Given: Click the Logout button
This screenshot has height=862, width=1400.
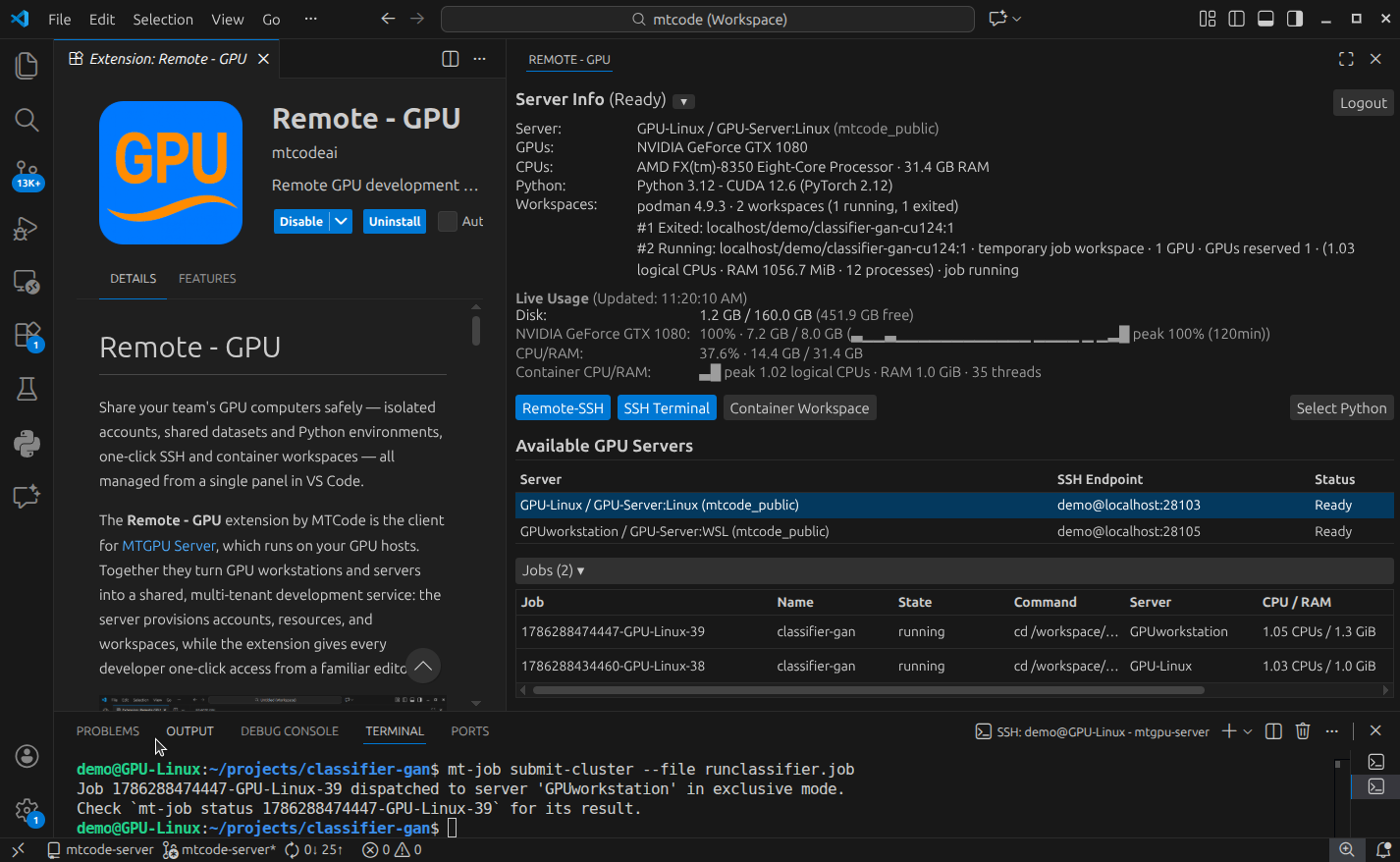Looking at the screenshot, I should [x=1364, y=103].
